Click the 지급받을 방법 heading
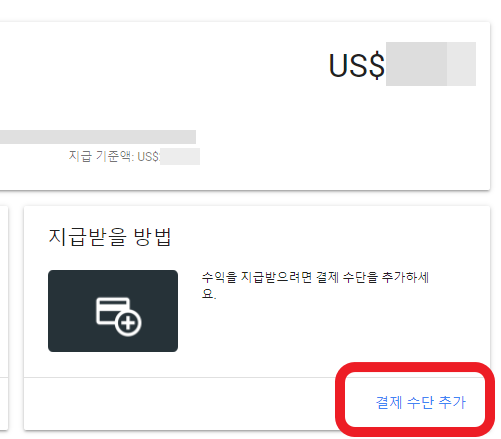The width and height of the screenshot is (501, 439). point(110,237)
